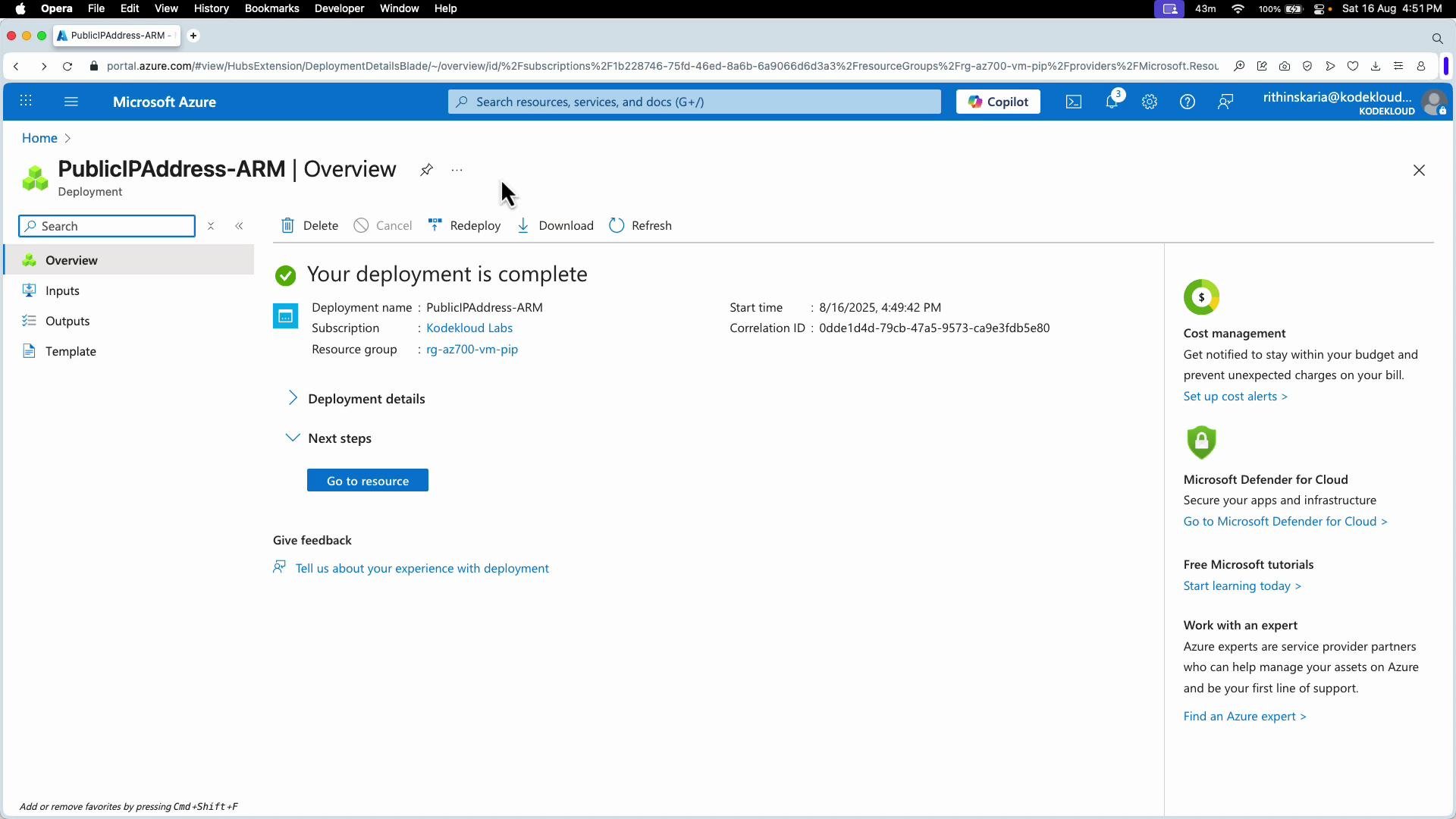Open the Opera snapshot camera icon
This screenshot has height=819, width=1456.
click(x=1285, y=67)
